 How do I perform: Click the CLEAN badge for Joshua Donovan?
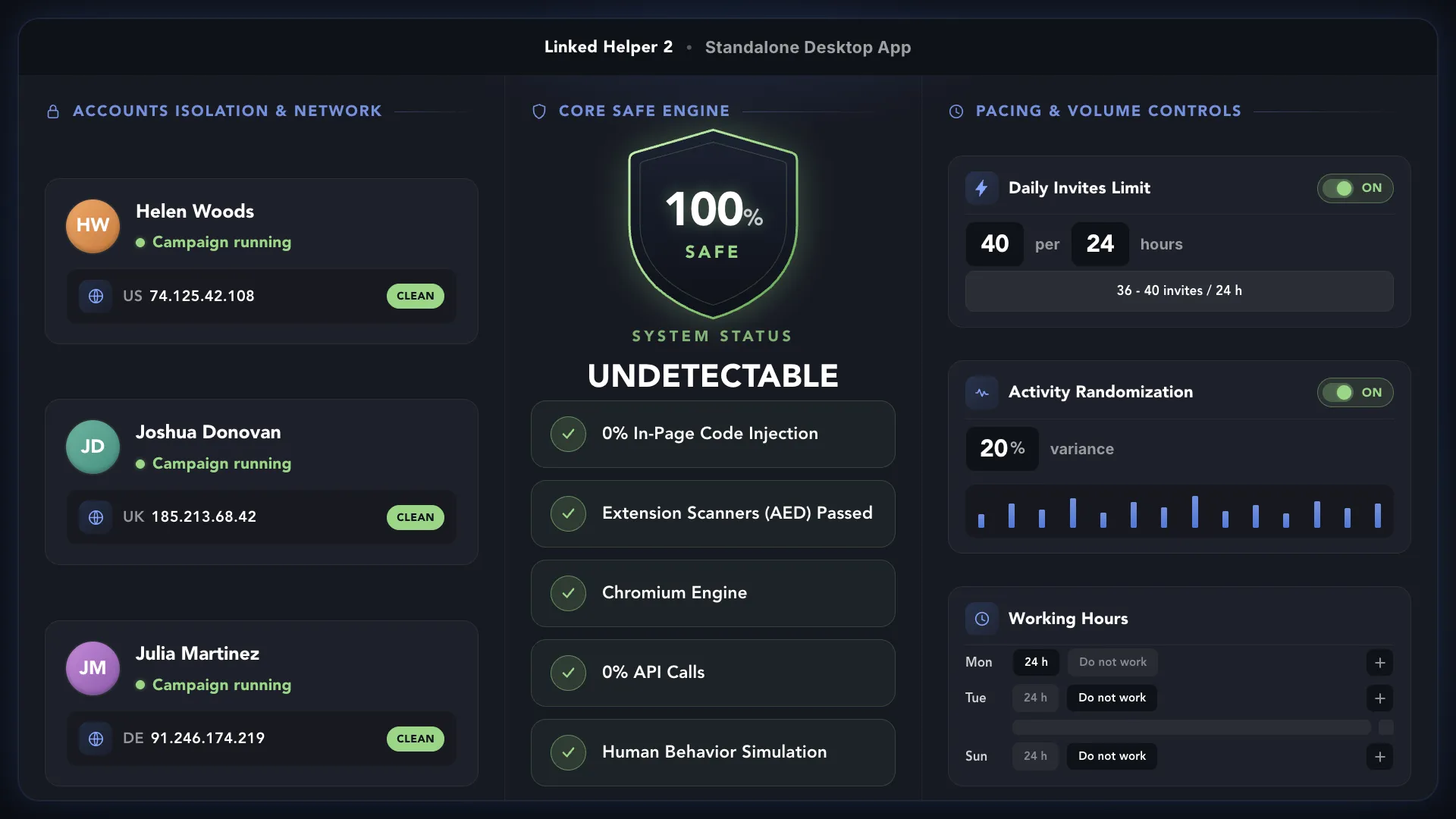(416, 517)
